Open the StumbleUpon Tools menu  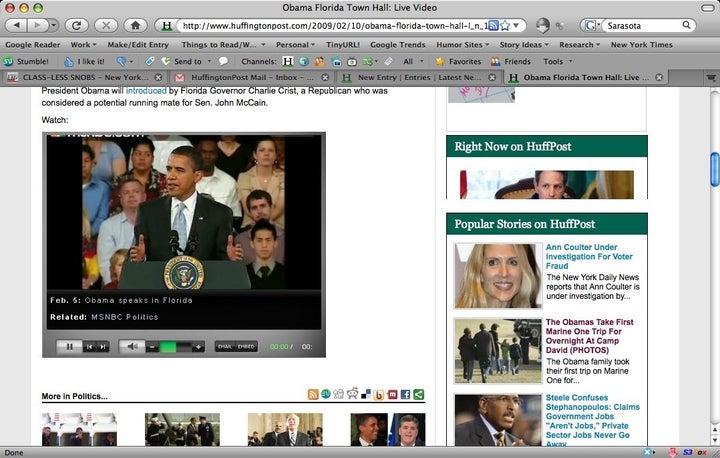[x=557, y=61]
